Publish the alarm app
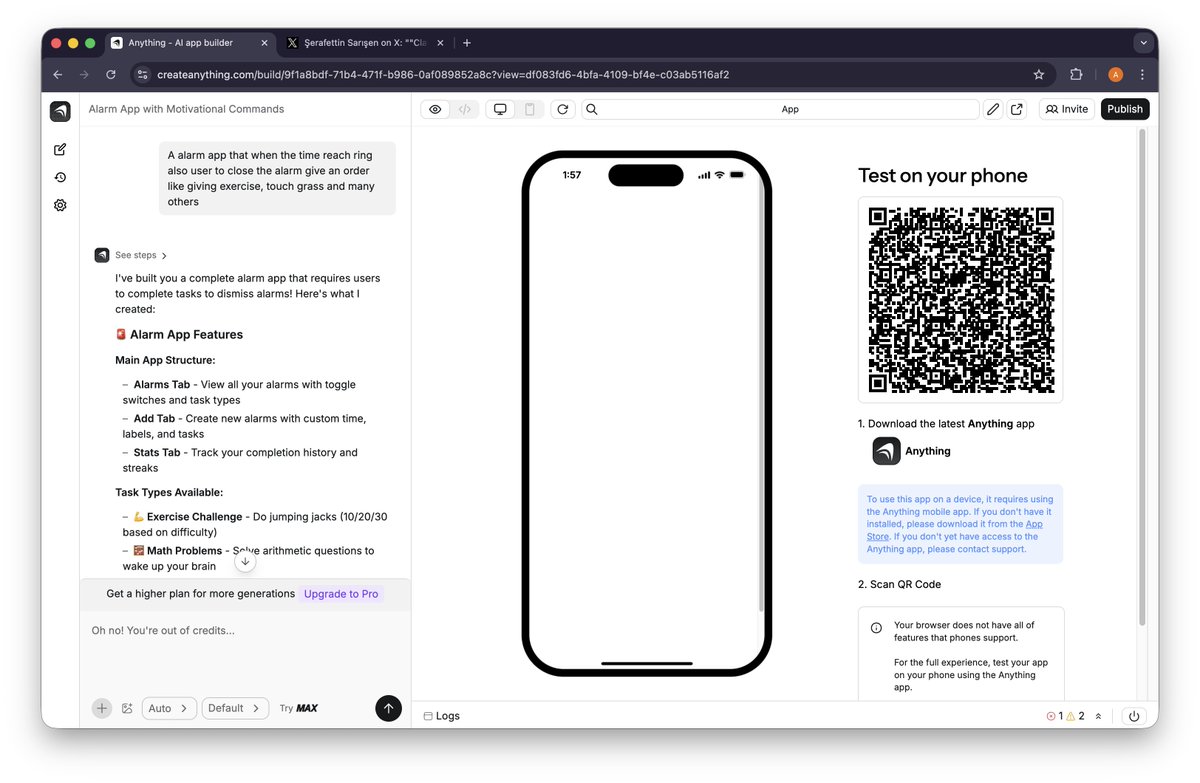The image size is (1200, 783). pyautogui.click(x=1124, y=109)
